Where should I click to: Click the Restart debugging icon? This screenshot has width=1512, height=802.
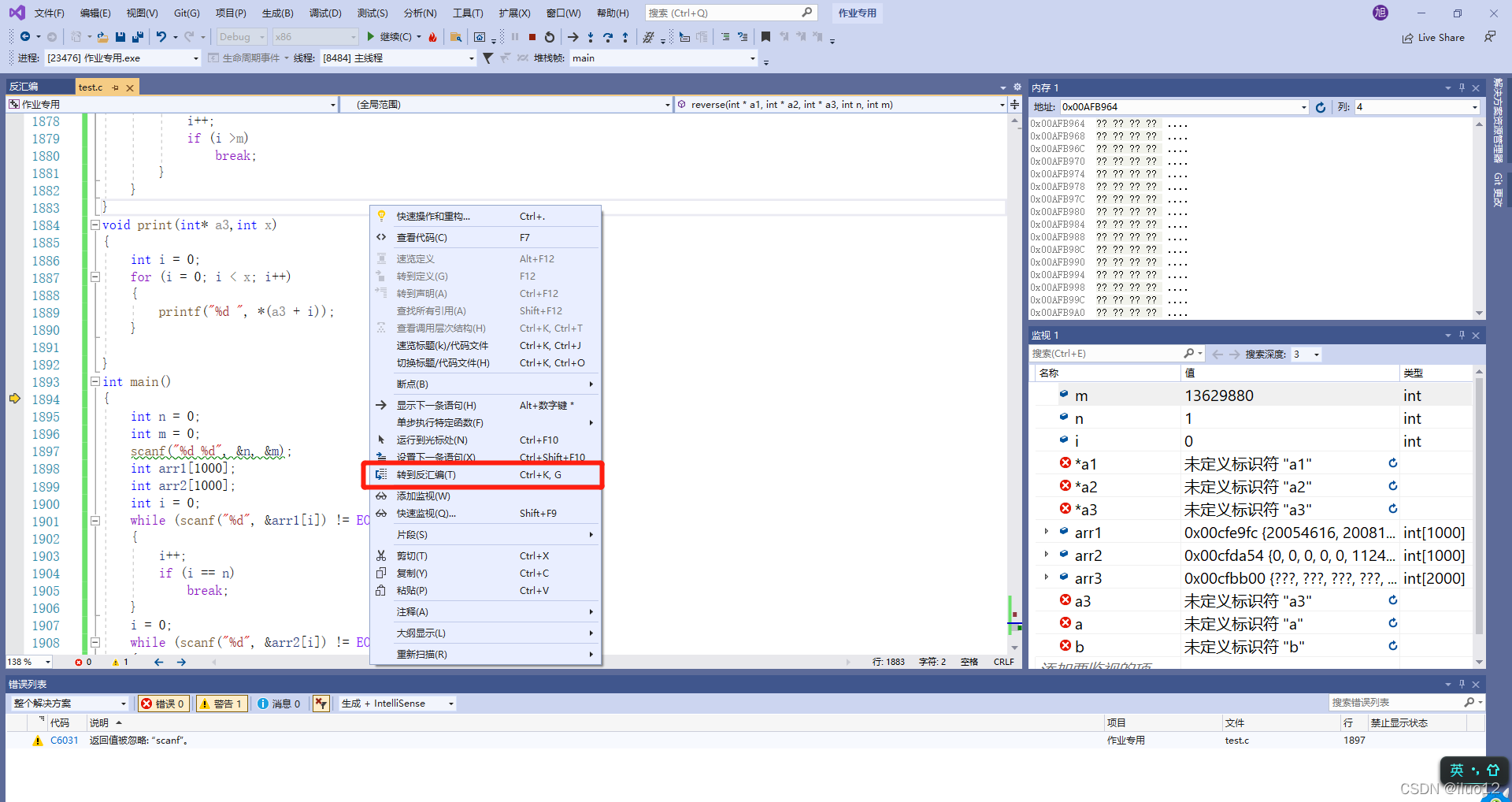pyautogui.click(x=550, y=37)
